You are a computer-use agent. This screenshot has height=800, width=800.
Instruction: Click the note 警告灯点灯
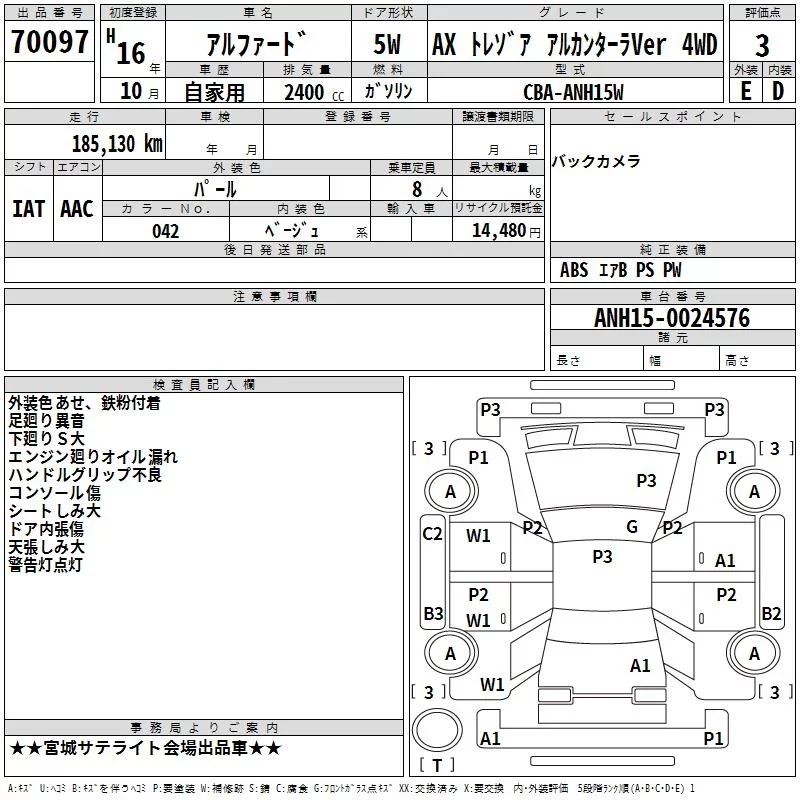tap(45, 564)
